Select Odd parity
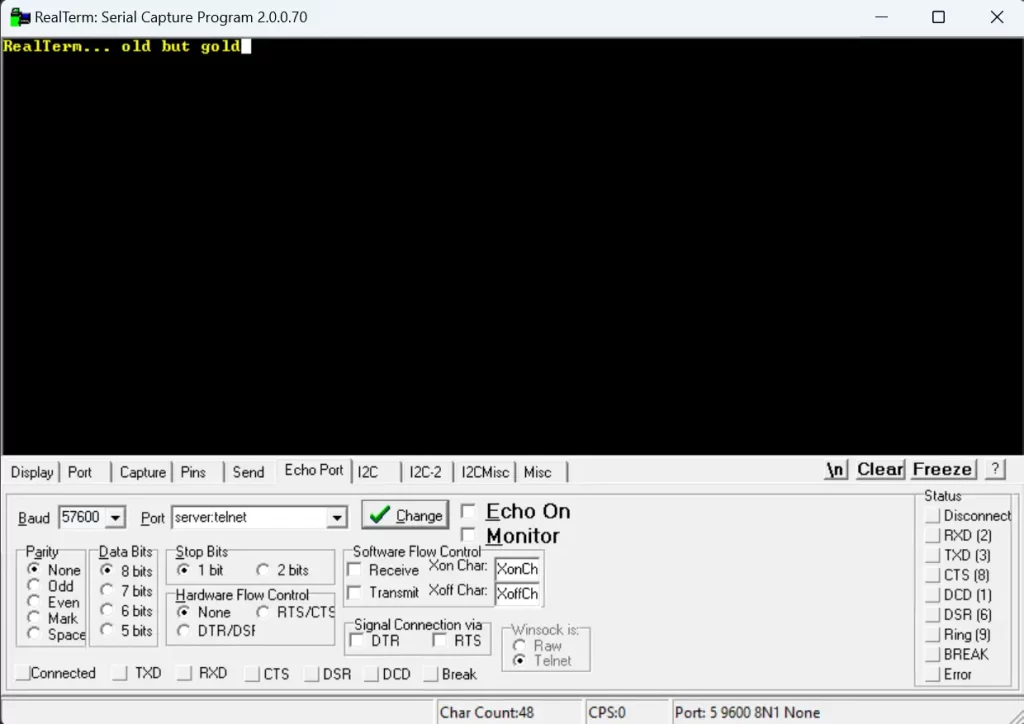 [34, 586]
